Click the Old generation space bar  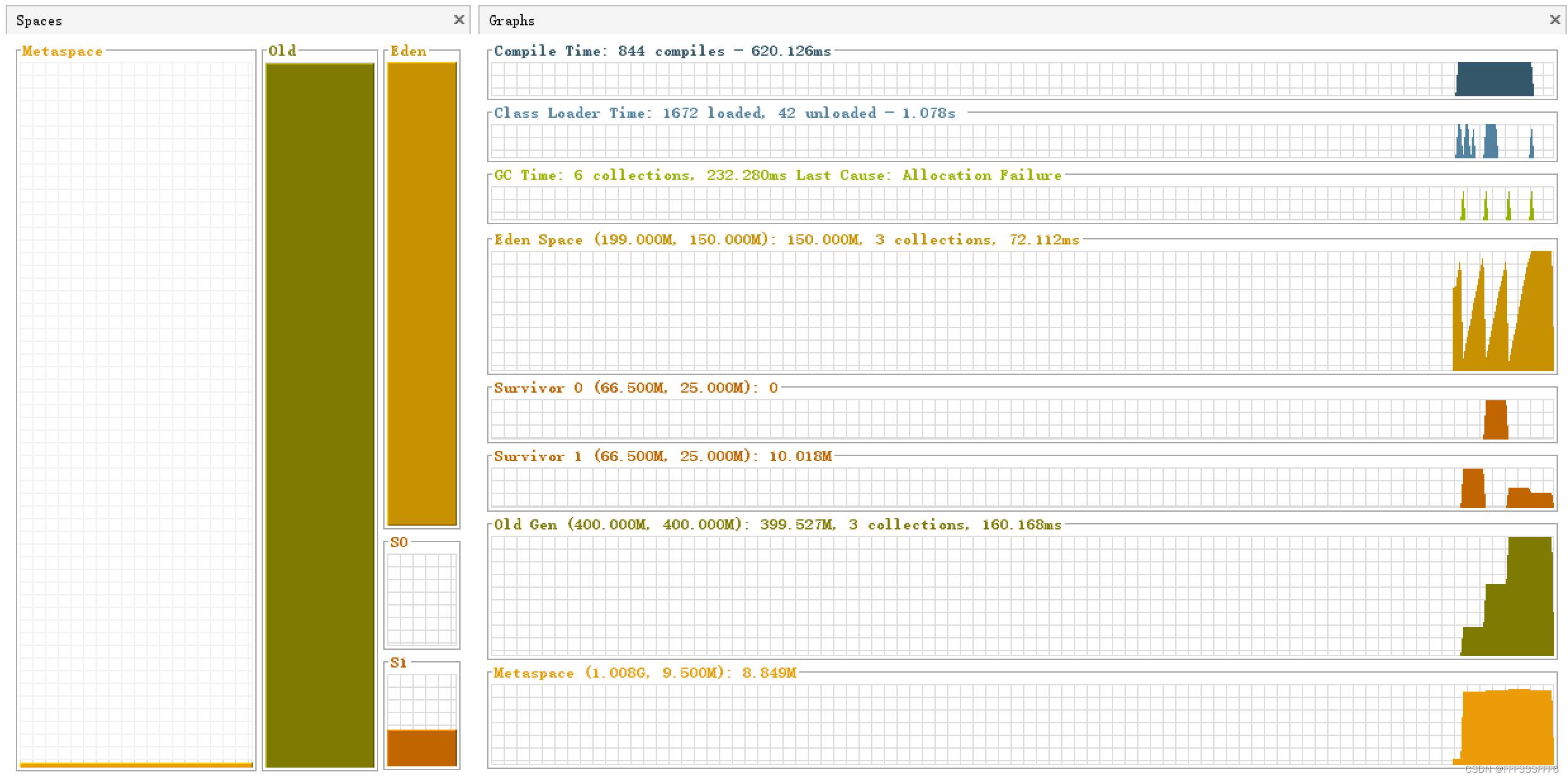(x=320, y=415)
